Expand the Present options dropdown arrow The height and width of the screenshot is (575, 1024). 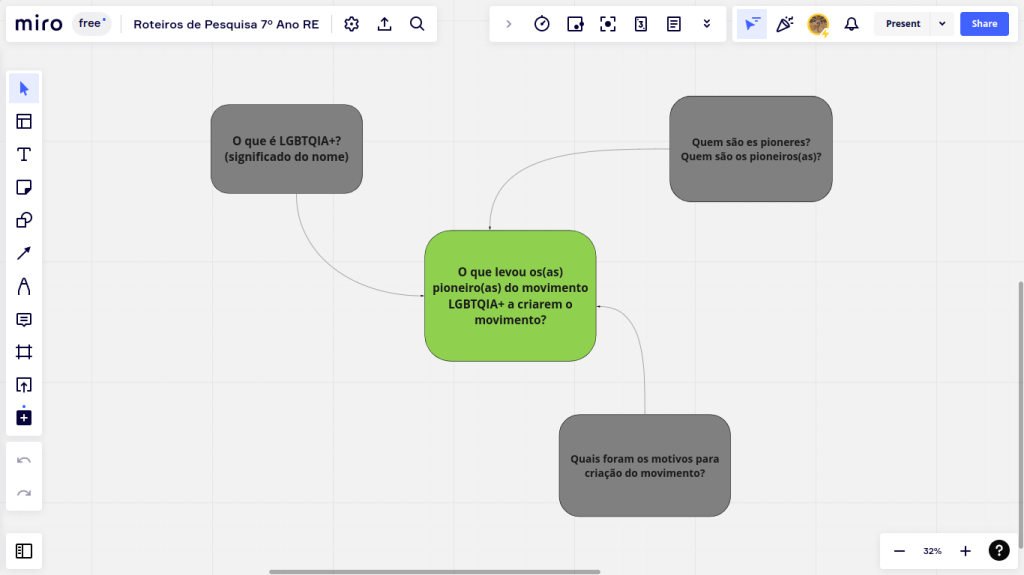(x=942, y=24)
